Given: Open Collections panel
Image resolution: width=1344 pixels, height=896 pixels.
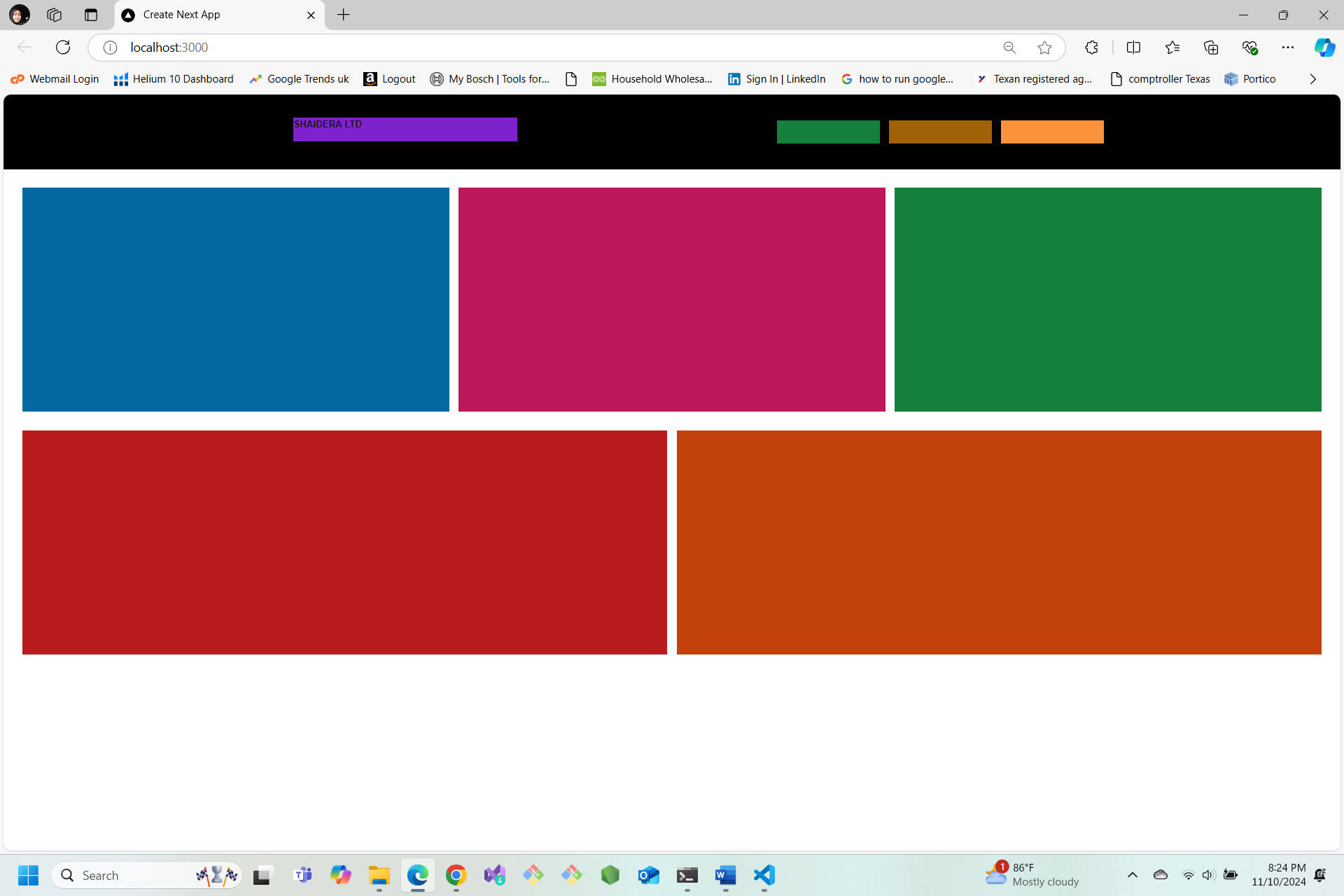Looking at the screenshot, I should (x=1211, y=48).
